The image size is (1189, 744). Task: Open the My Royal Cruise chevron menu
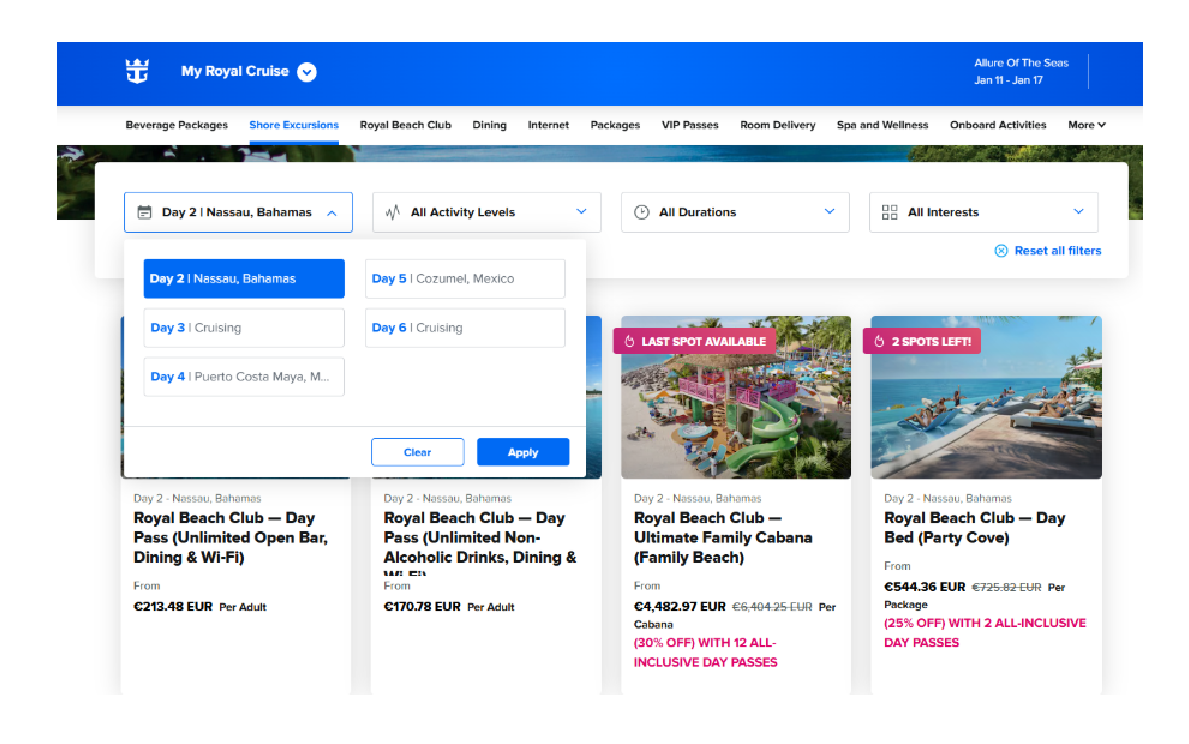pos(307,72)
